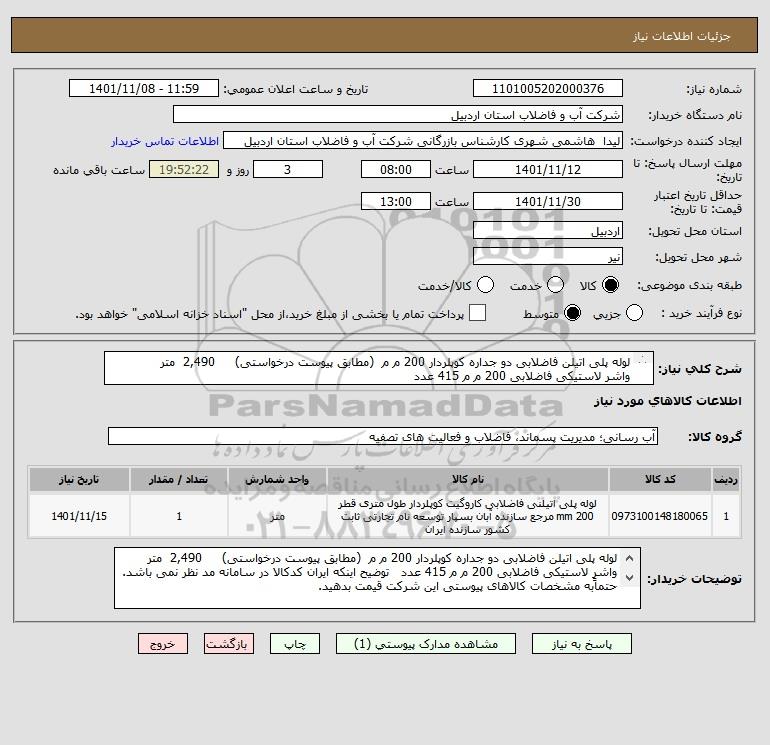This screenshot has height=745, width=770.
Task: Select the خدمت radio button
Action: pos(555,285)
